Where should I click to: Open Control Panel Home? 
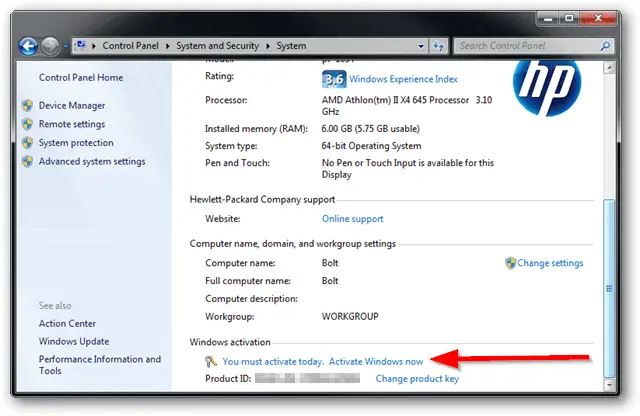coord(81,78)
